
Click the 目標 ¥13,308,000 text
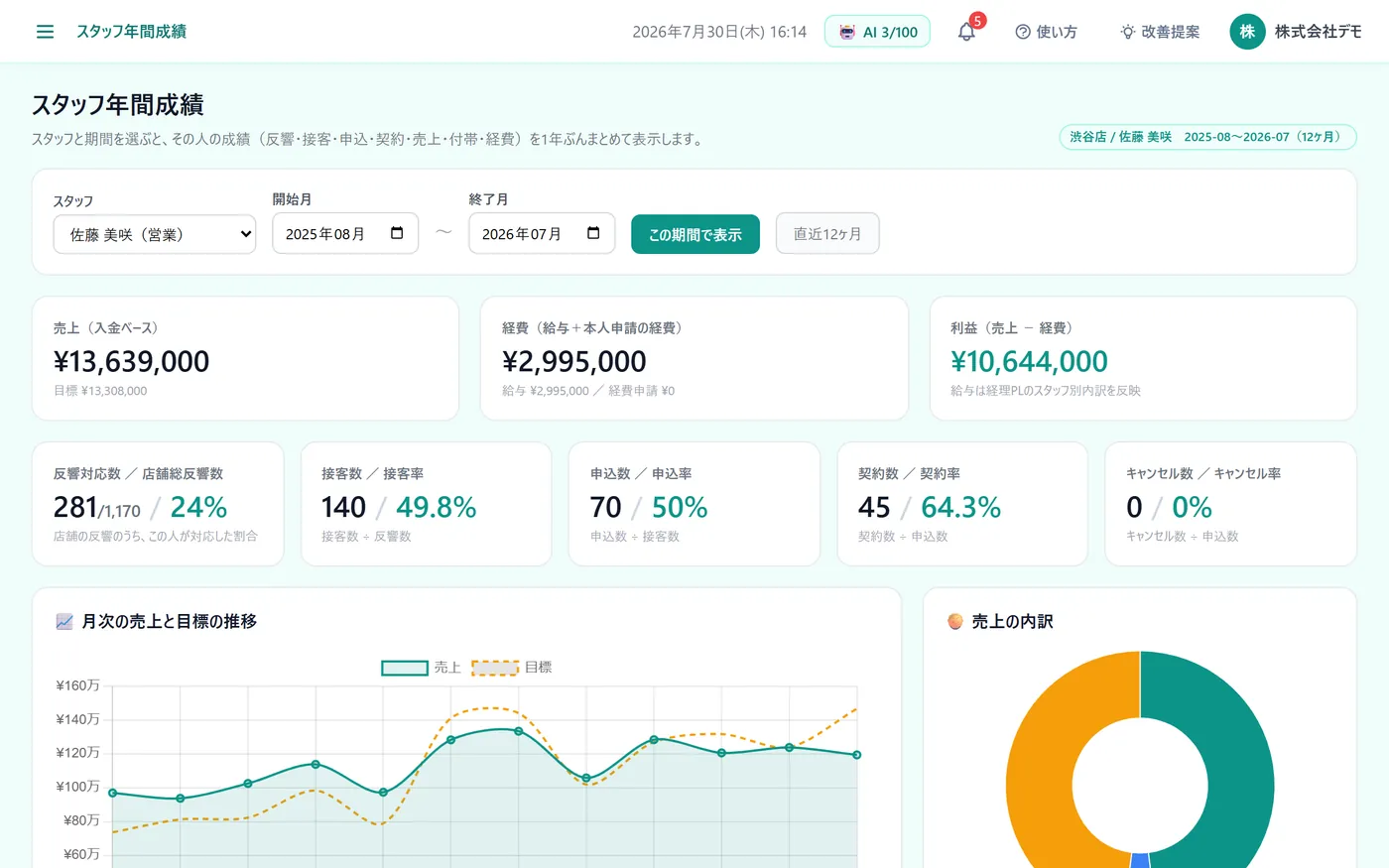(100, 391)
